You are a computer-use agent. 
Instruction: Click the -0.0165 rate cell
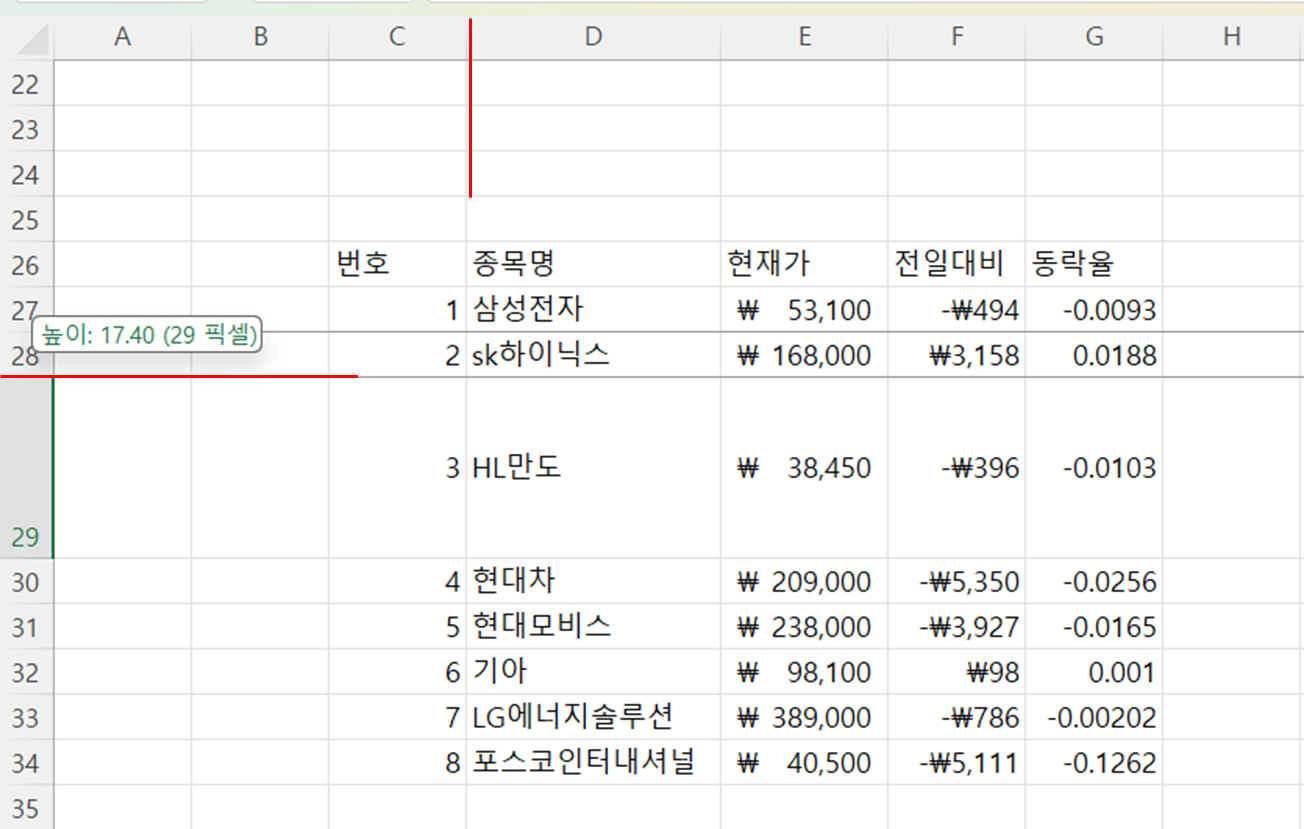[x=1094, y=626]
